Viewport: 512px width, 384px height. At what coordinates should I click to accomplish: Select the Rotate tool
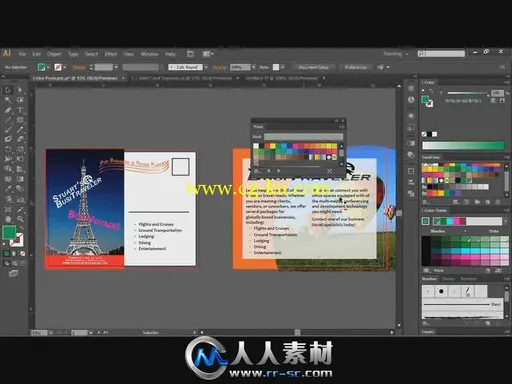(x=8, y=149)
